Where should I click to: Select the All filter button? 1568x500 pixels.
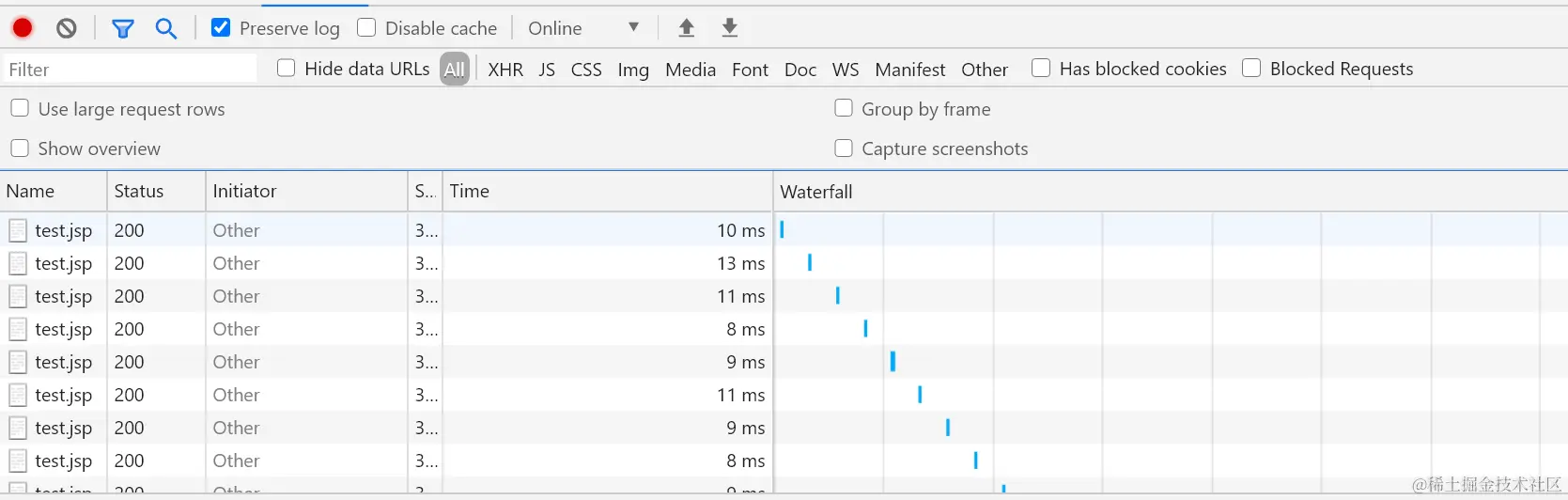click(455, 70)
